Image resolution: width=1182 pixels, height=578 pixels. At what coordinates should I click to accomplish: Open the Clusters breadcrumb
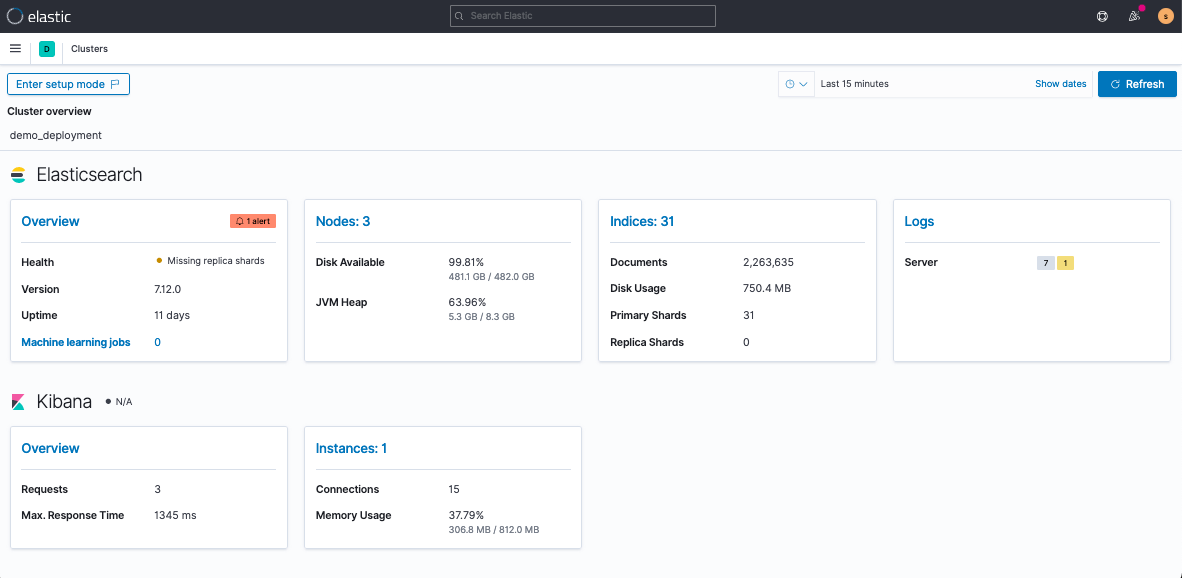[90, 49]
